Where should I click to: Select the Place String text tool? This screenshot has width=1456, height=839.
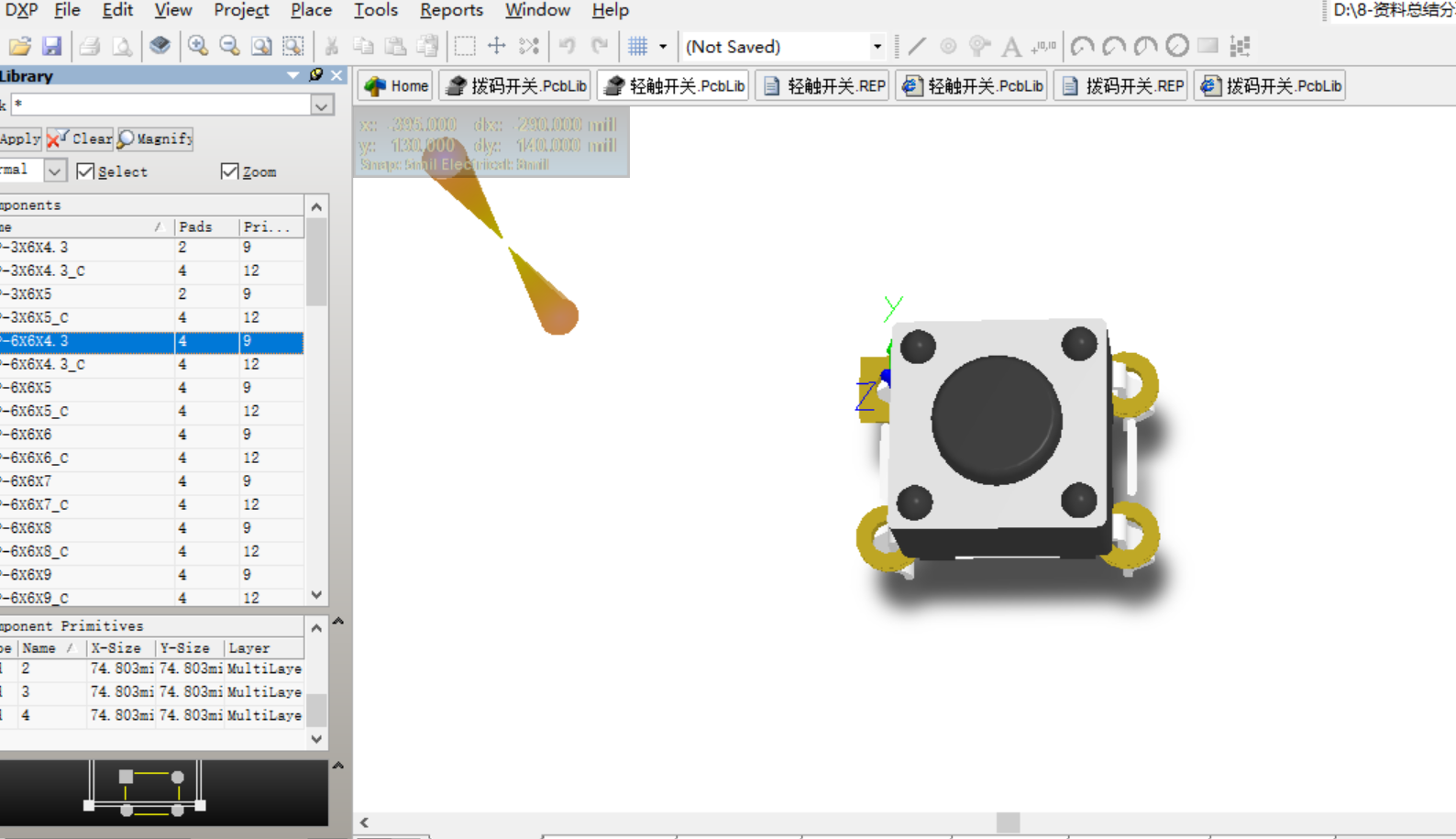click(1011, 46)
